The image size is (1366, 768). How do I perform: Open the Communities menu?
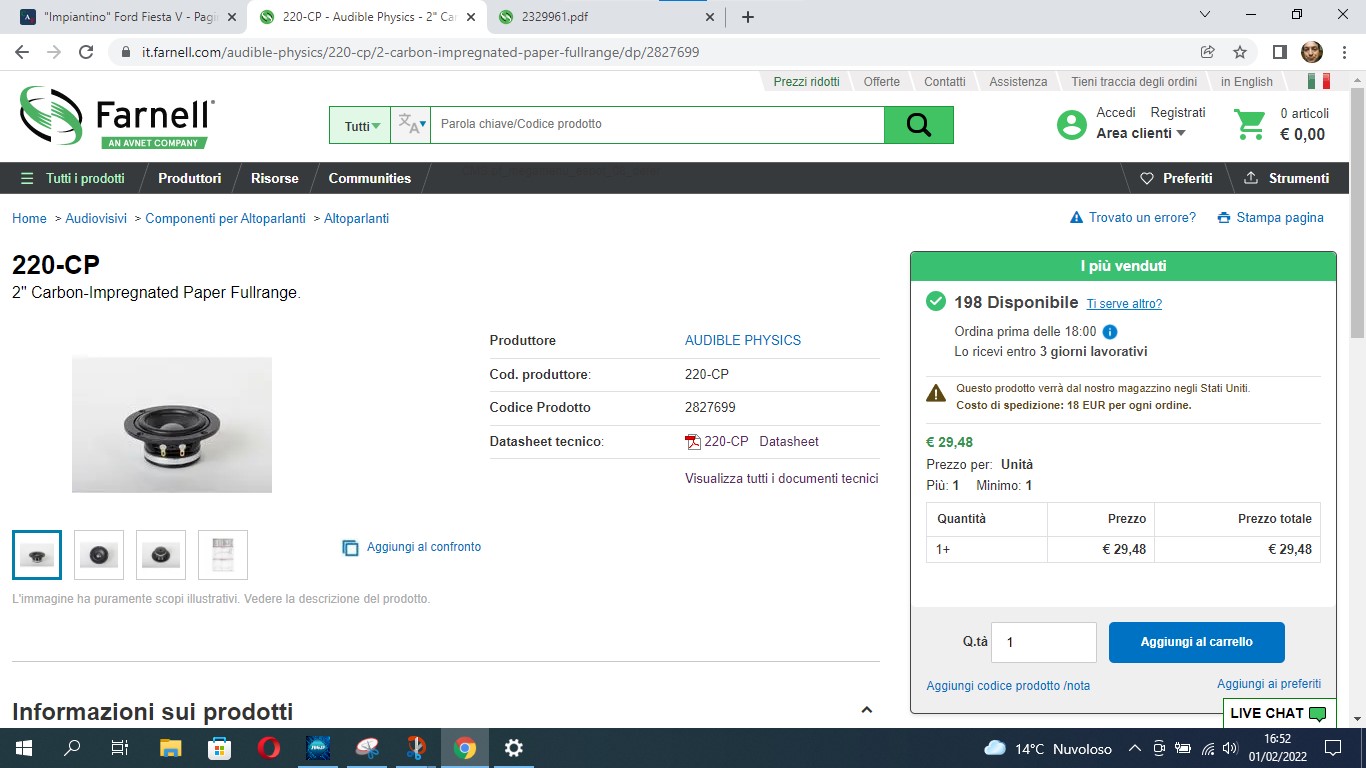(370, 178)
